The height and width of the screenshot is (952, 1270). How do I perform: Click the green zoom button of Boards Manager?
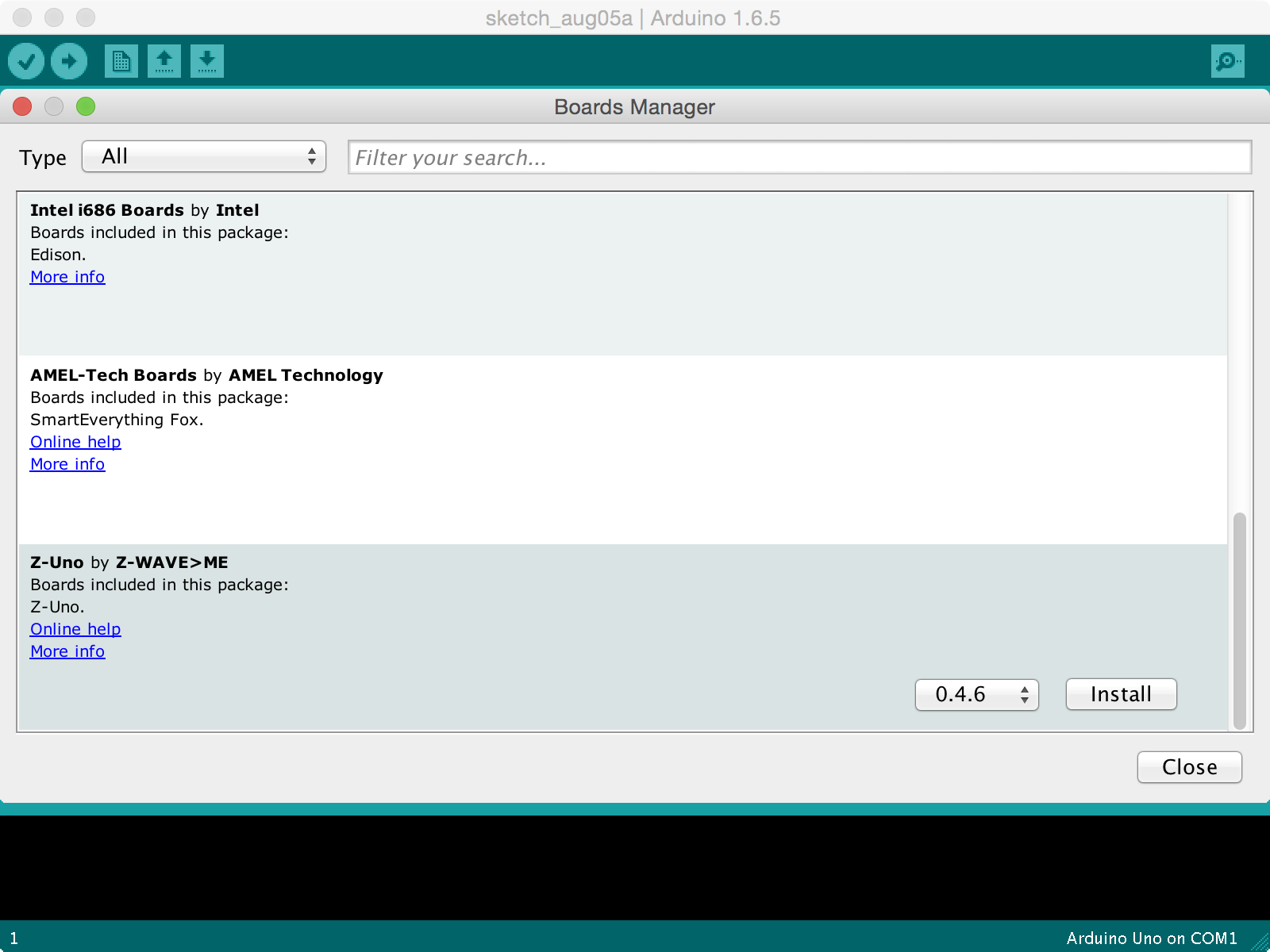86,106
